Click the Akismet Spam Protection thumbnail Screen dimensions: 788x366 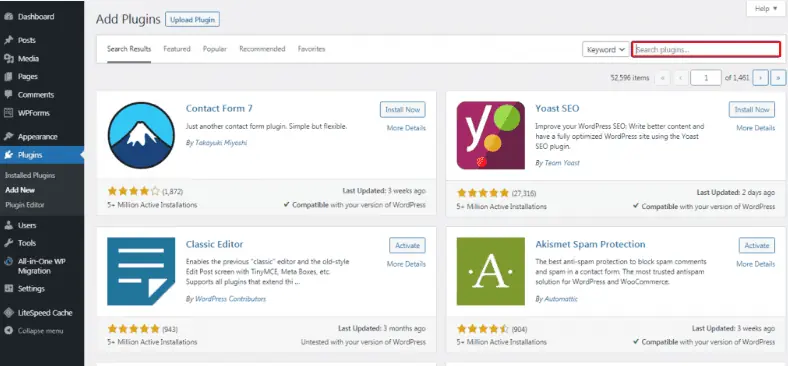coord(490,271)
